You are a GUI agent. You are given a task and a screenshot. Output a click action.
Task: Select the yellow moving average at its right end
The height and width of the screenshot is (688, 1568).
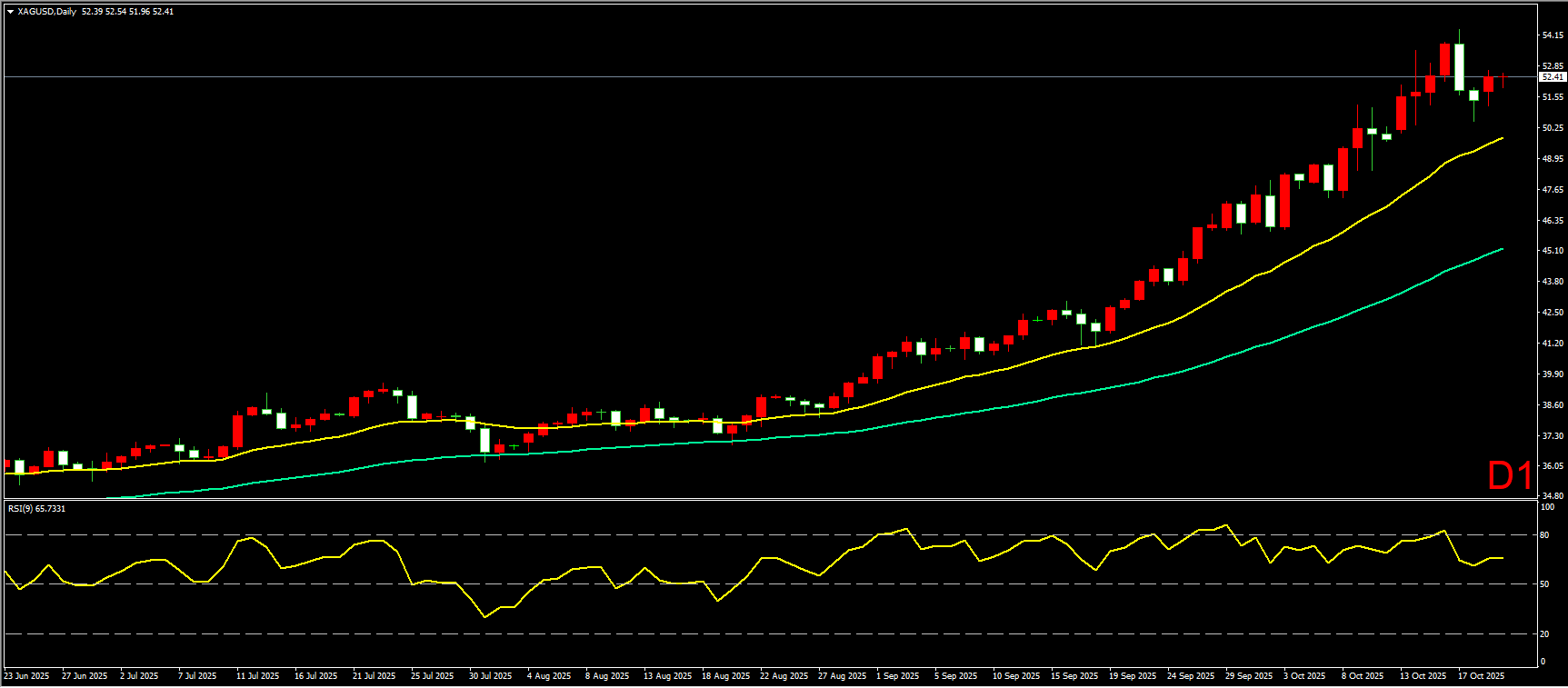coord(1500,139)
